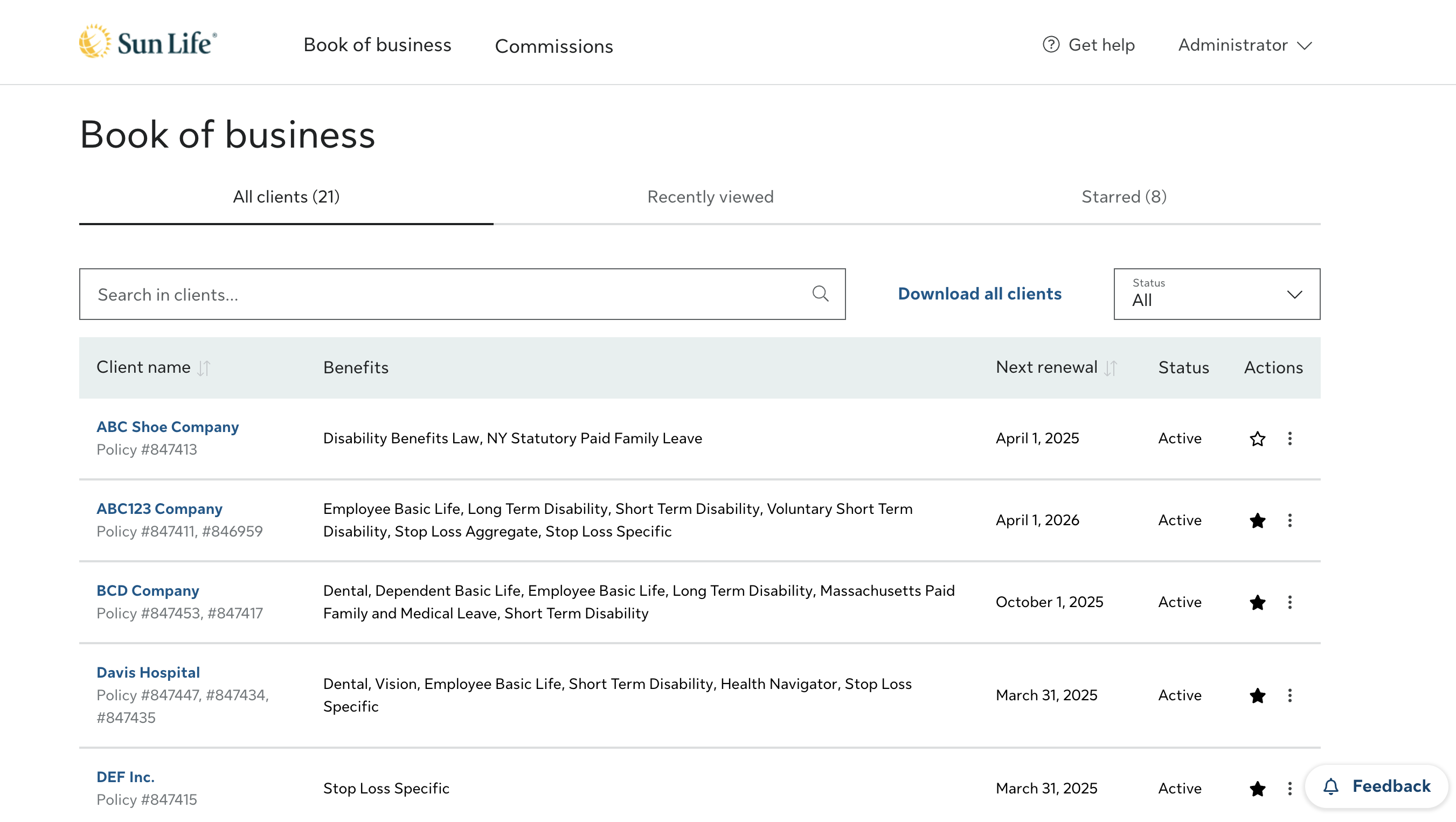Viewport: 1456px width, 822px height.
Task: Click the Get help question mark icon
Action: click(1051, 45)
